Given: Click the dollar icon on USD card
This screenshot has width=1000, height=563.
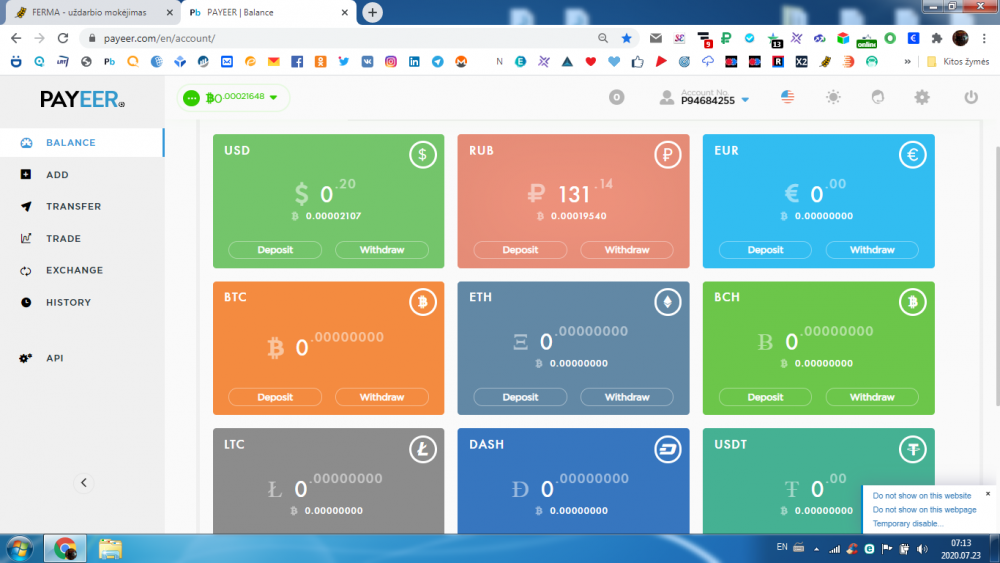Looking at the screenshot, I should [x=422, y=154].
